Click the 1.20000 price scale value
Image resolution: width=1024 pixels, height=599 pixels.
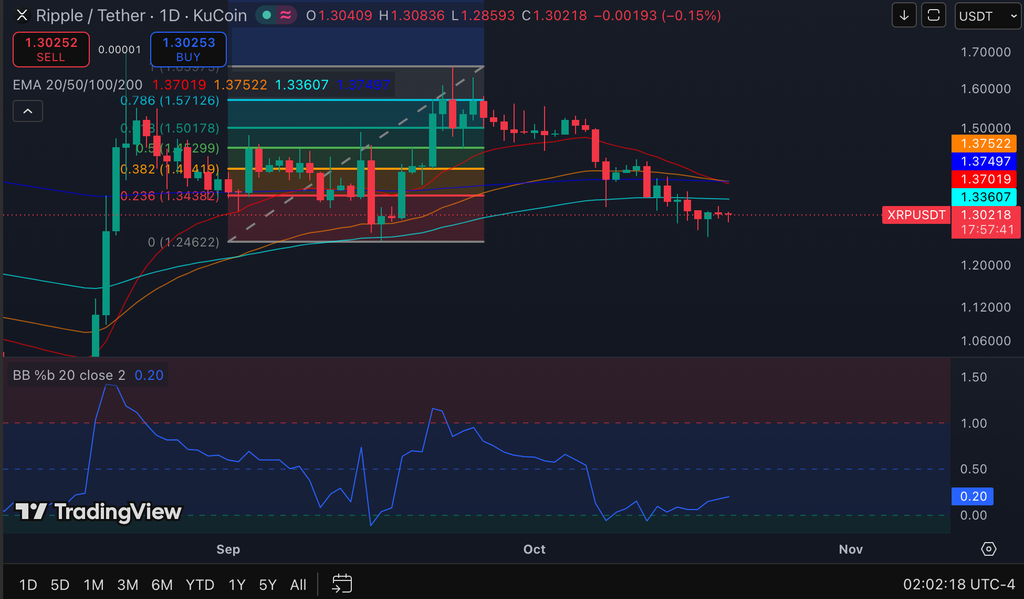tap(985, 265)
